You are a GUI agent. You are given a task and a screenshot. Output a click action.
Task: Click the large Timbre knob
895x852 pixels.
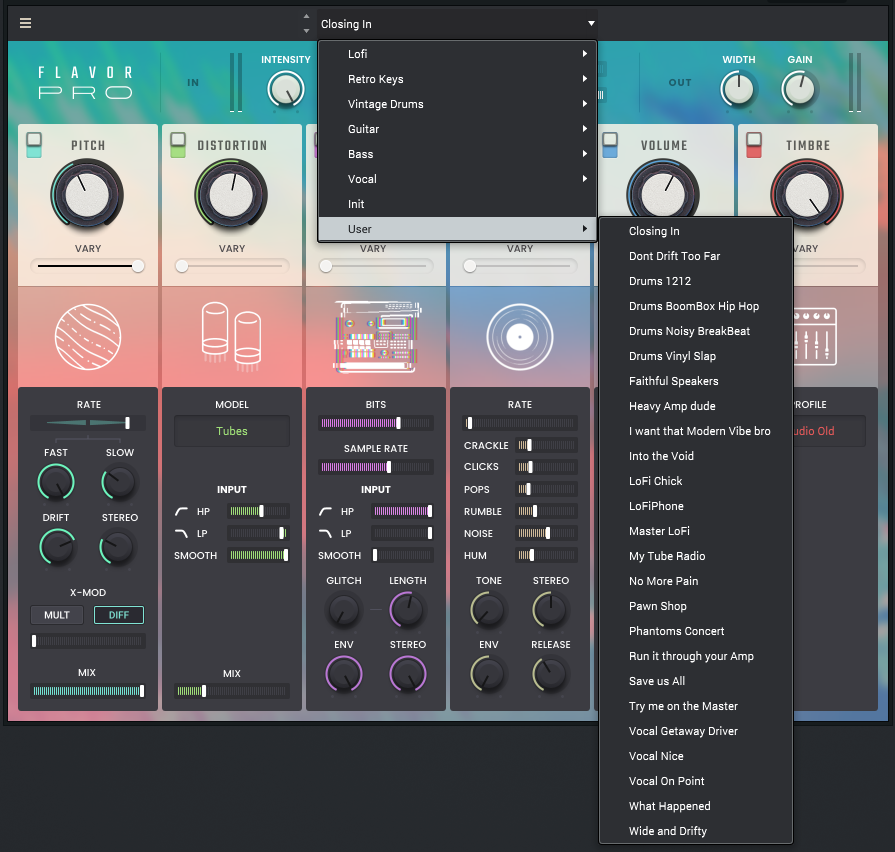click(807, 195)
